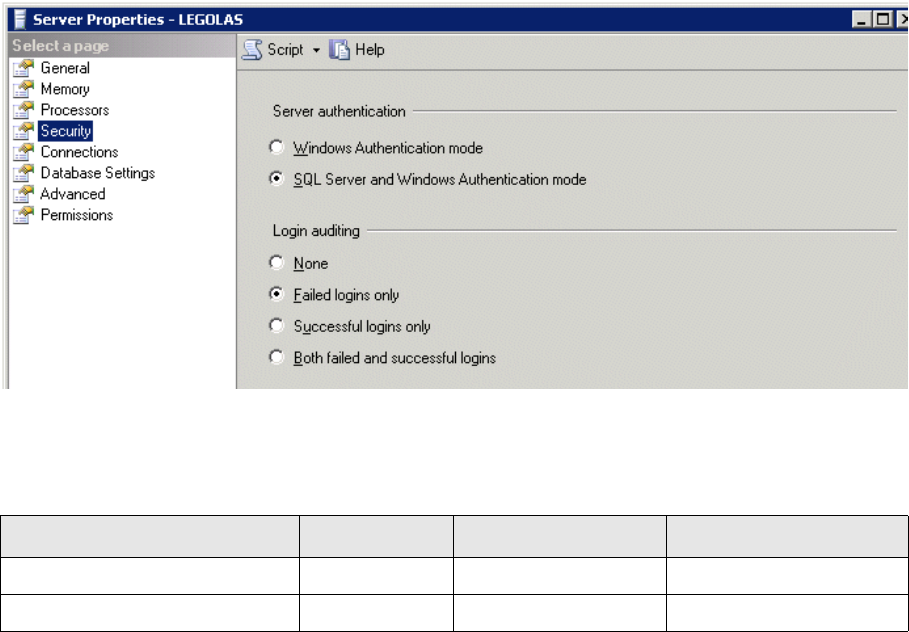Click the Connections page icon
The width and height of the screenshot is (909, 632).
[x=23, y=152]
